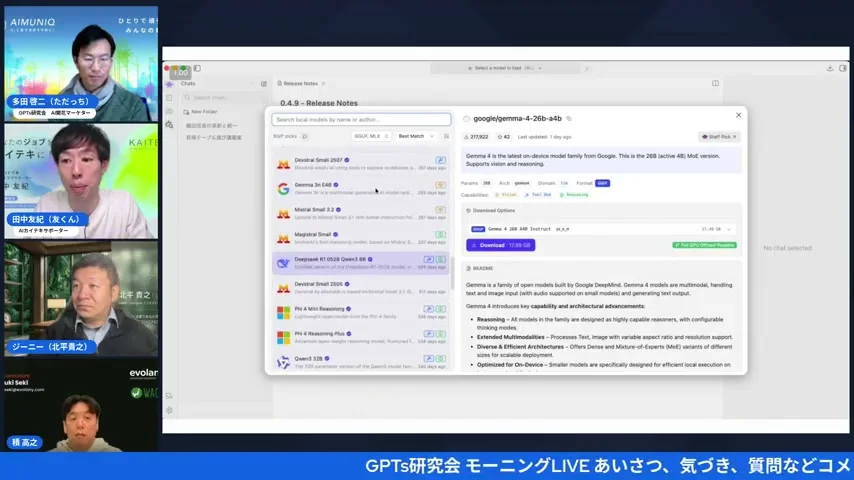854x480 pixels.
Task: Click the GGUF format badge
Action: coord(602,183)
